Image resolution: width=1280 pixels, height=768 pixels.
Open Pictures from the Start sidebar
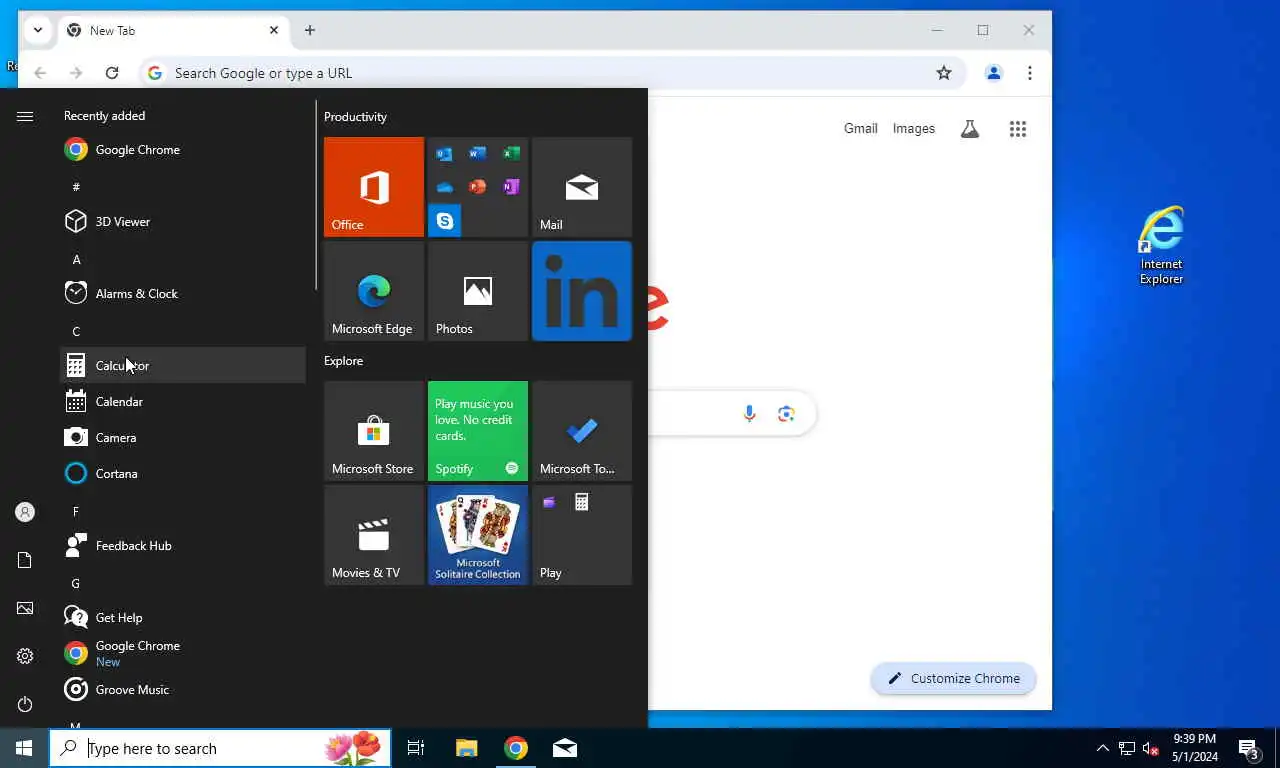25,608
